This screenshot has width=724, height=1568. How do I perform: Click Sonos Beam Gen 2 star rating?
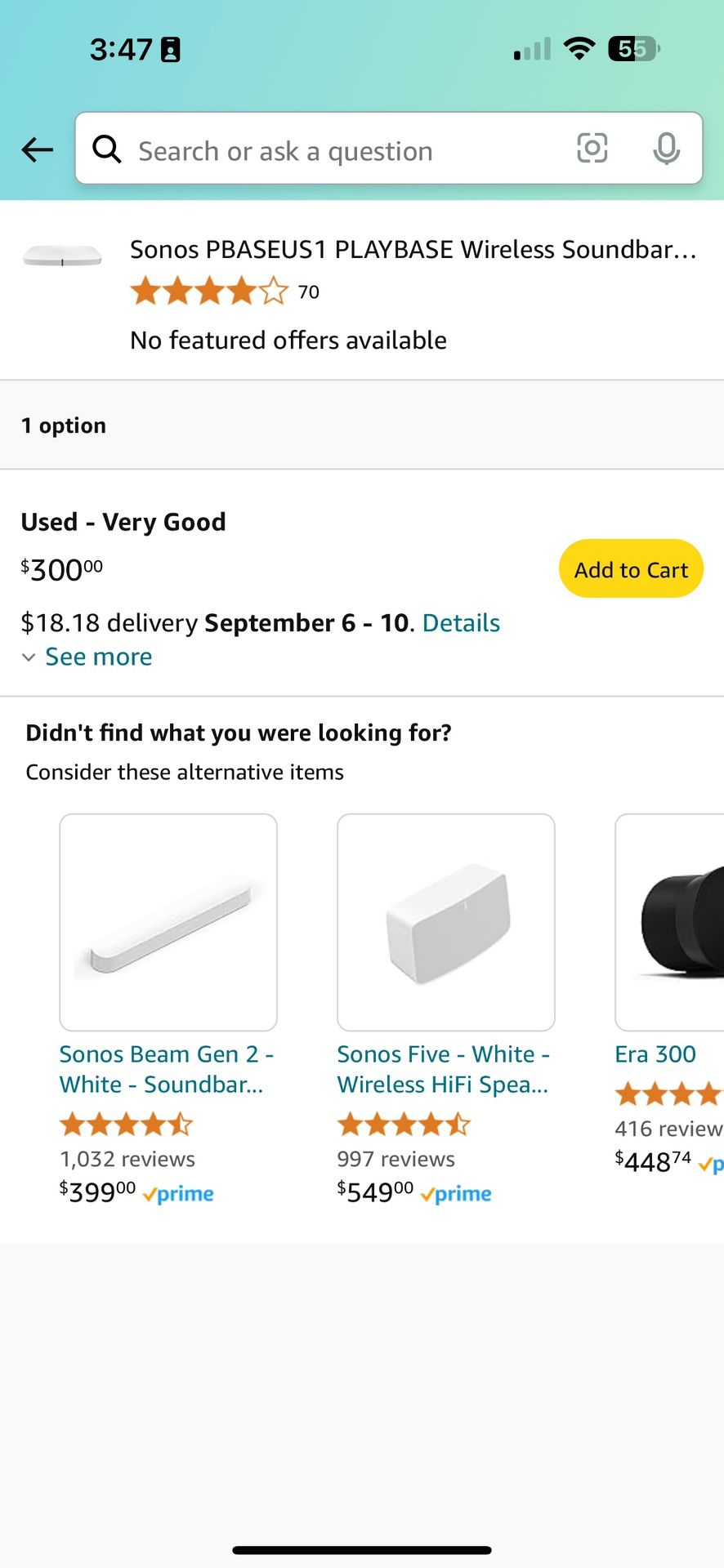[127, 1125]
